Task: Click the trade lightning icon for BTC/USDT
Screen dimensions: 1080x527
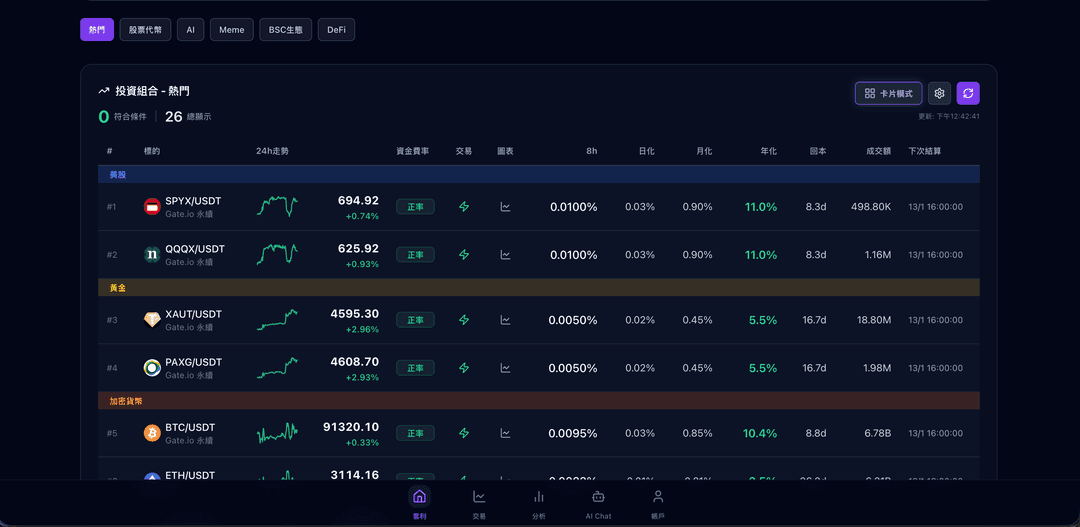Action: click(464, 433)
